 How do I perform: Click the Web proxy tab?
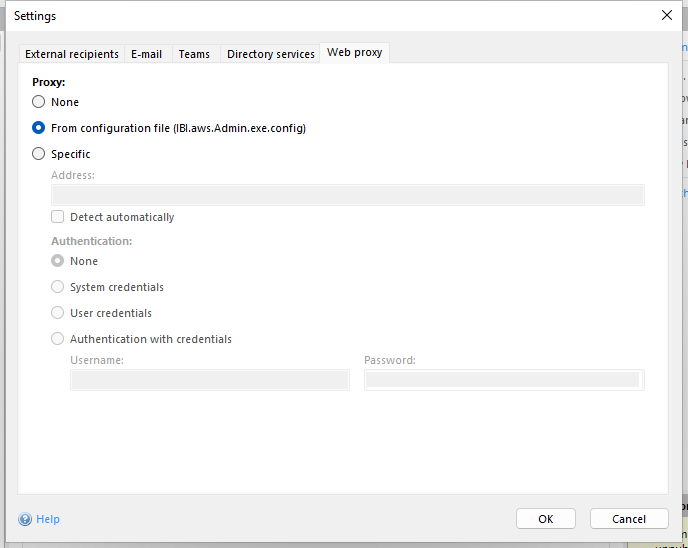[x=354, y=52]
